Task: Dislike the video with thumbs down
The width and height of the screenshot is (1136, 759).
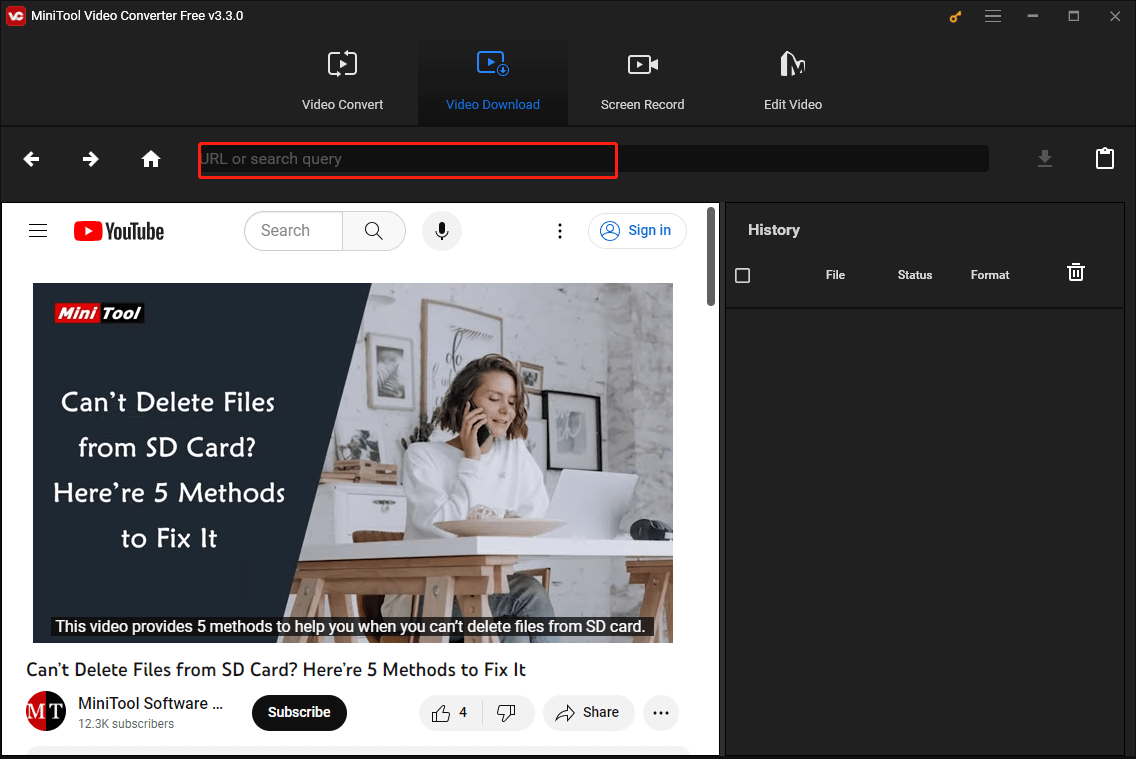Action: tap(506, 713)
